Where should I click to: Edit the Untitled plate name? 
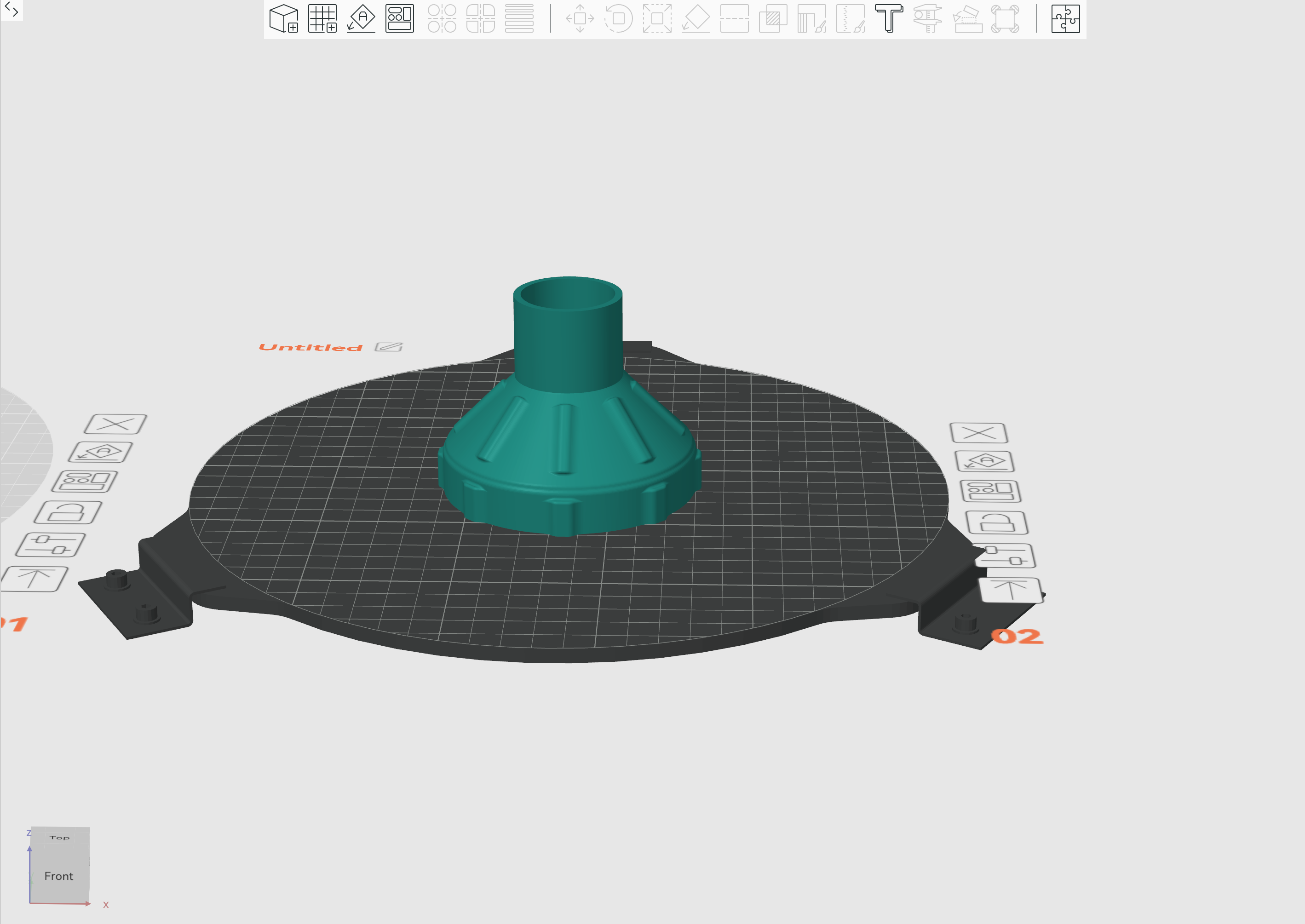[x=389, y=347]
